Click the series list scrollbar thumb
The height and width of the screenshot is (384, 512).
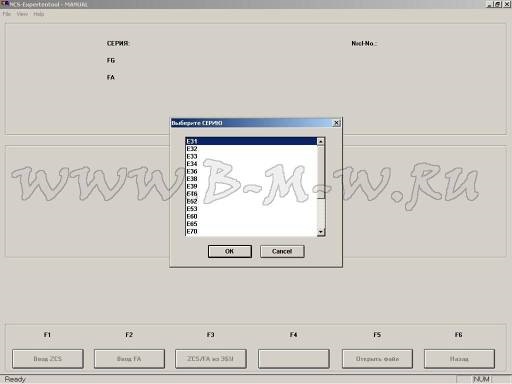[321, 172]
